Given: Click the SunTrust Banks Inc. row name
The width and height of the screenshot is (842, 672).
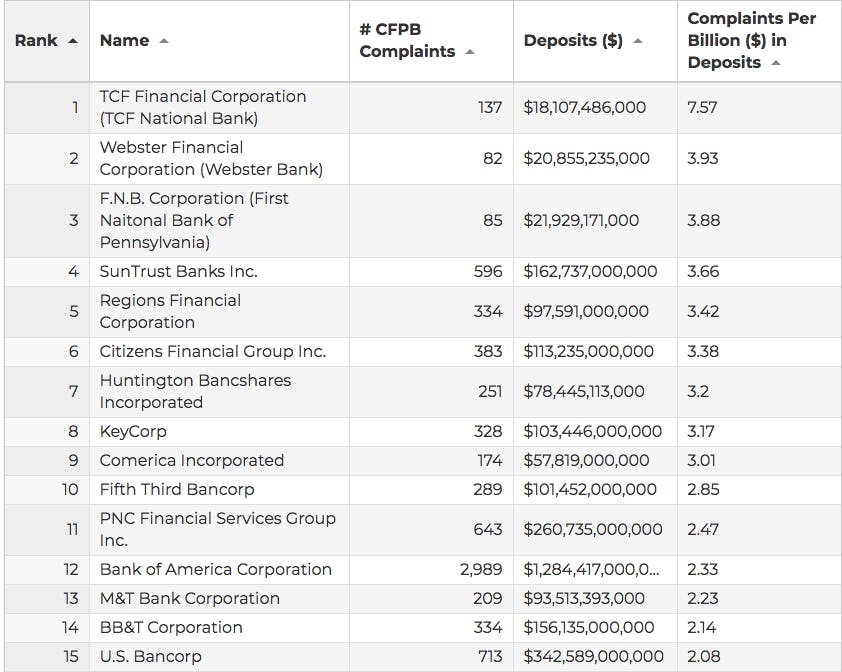Looking at the screenshot, I should pos(178,271).
